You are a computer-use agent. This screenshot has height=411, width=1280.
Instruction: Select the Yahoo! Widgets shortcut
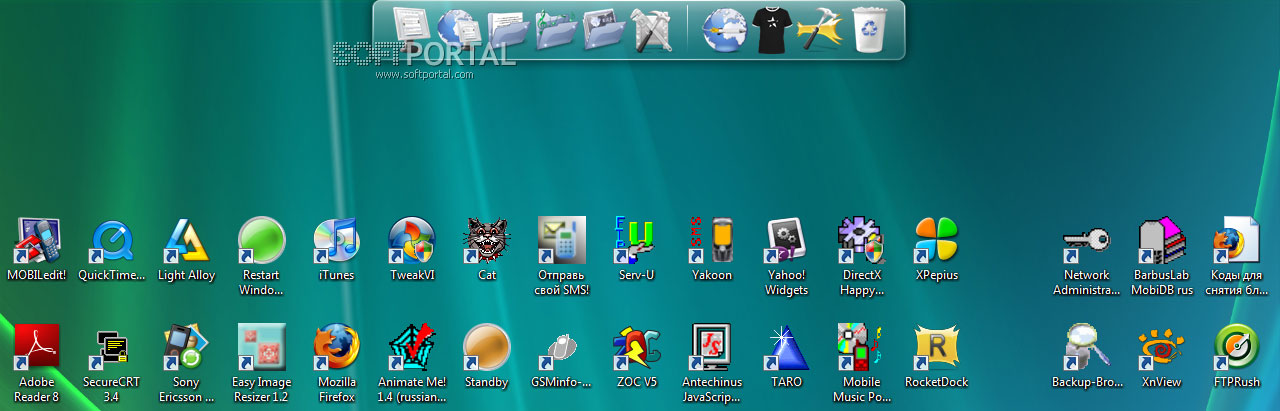pos(786,257)
